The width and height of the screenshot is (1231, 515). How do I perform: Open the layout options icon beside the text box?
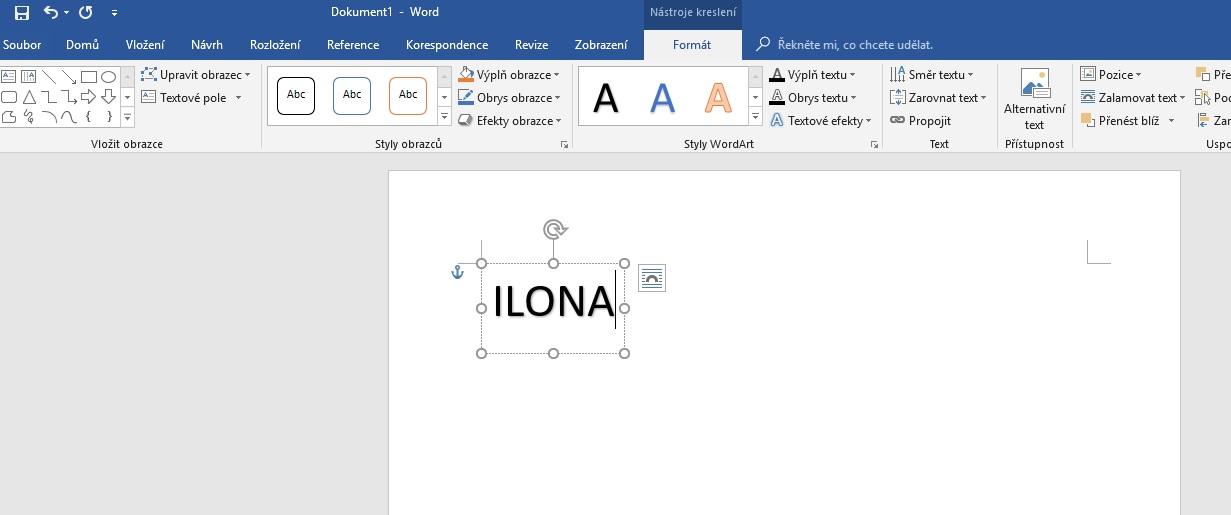[651, 278]
